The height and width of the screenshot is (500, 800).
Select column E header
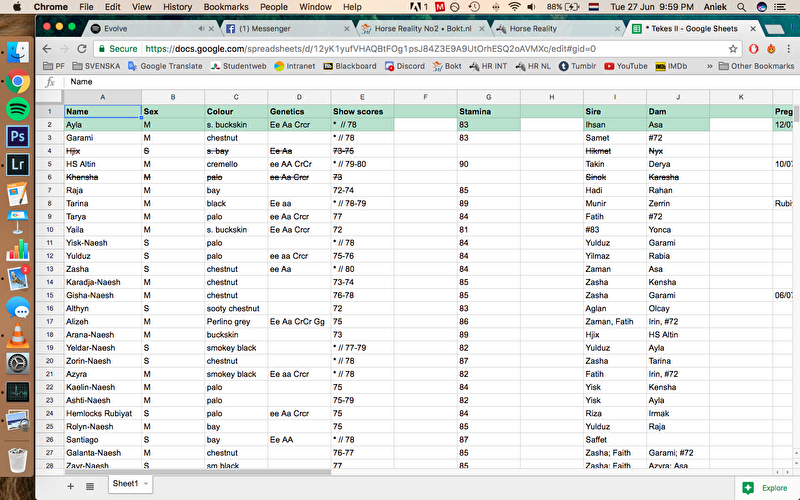(x=362, y=97)
